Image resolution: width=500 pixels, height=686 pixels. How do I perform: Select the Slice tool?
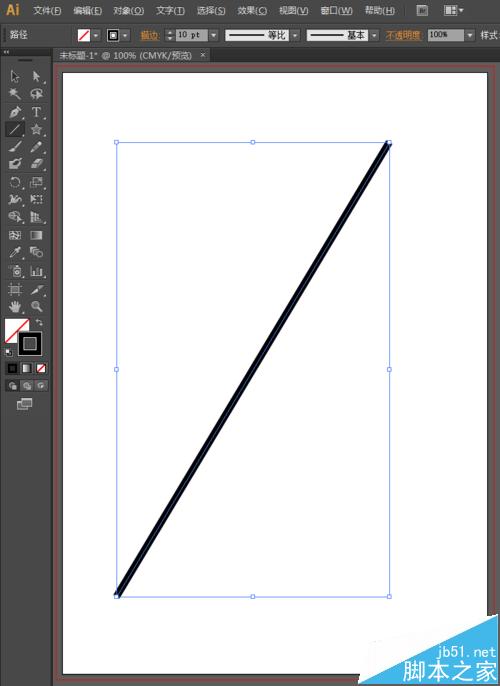click(36, 289)
